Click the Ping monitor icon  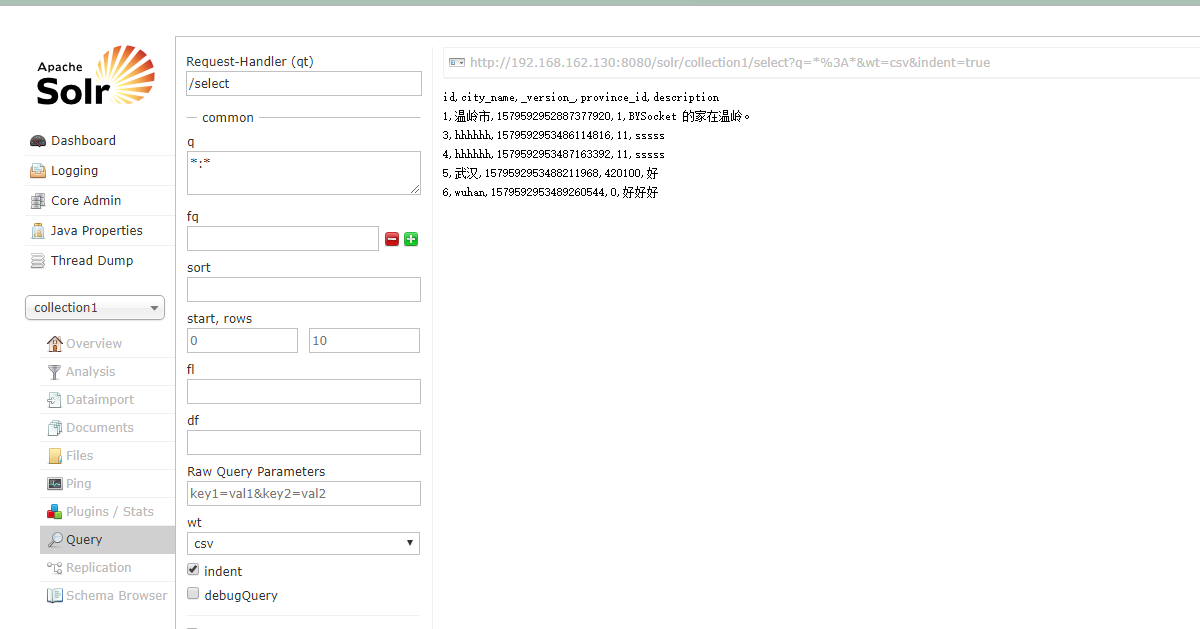coord(55,484)
